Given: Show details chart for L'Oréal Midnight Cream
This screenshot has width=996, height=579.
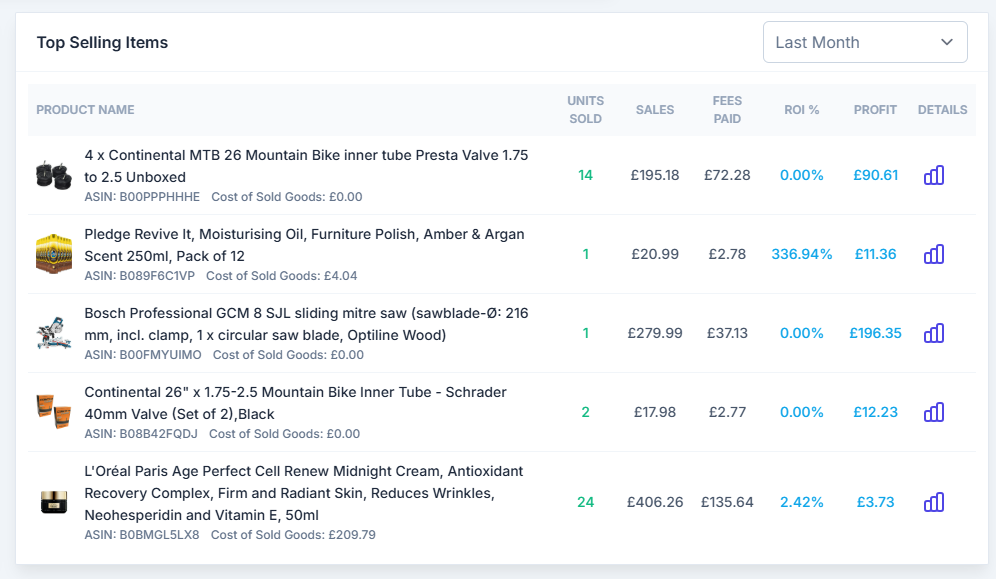Looking at the screenshot, I should tap(933, 502).
